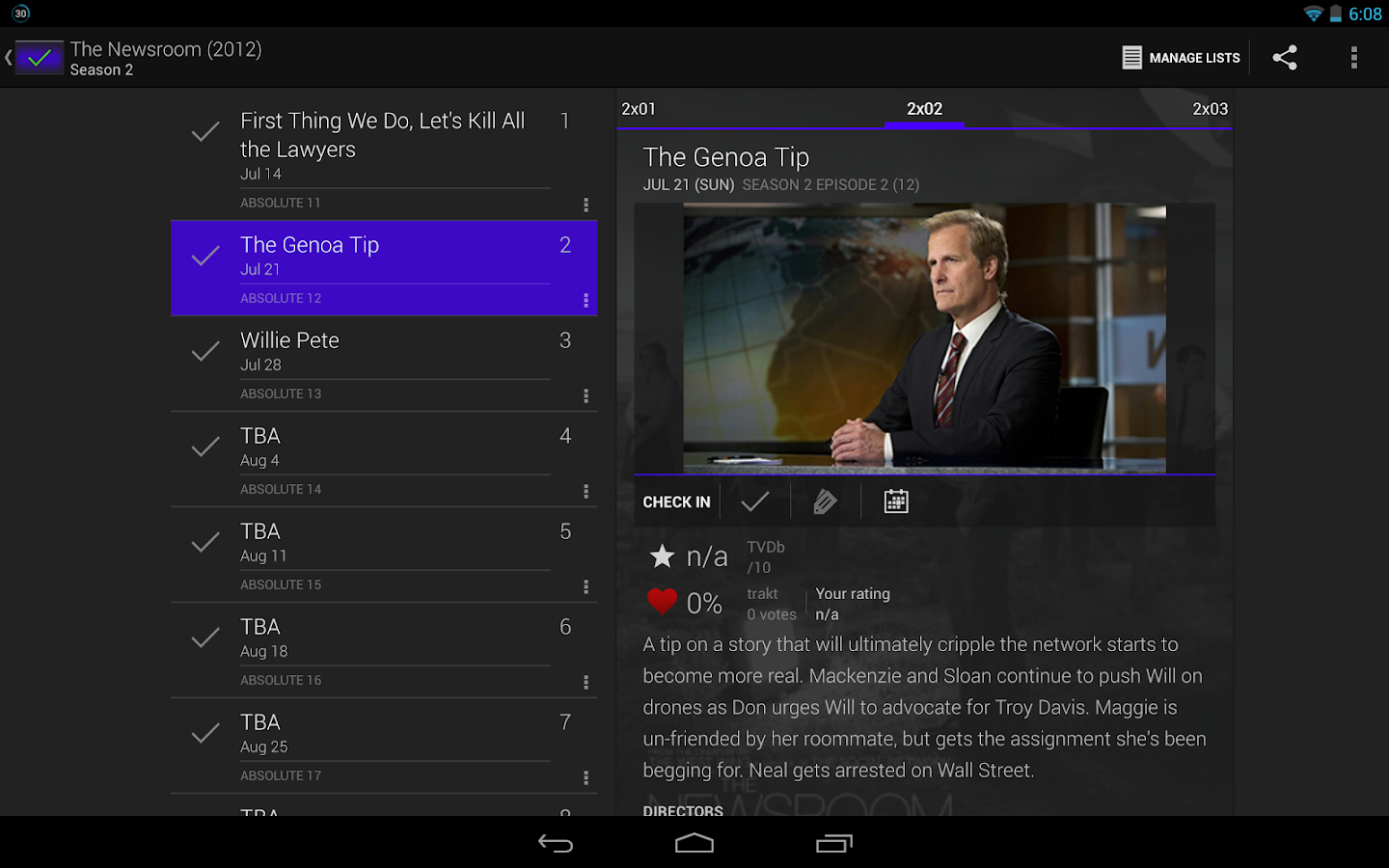The height and width of the screenshot is (868, 1389).
Task: Tap the status bar notification icon
Action: (x=21, y=14)
